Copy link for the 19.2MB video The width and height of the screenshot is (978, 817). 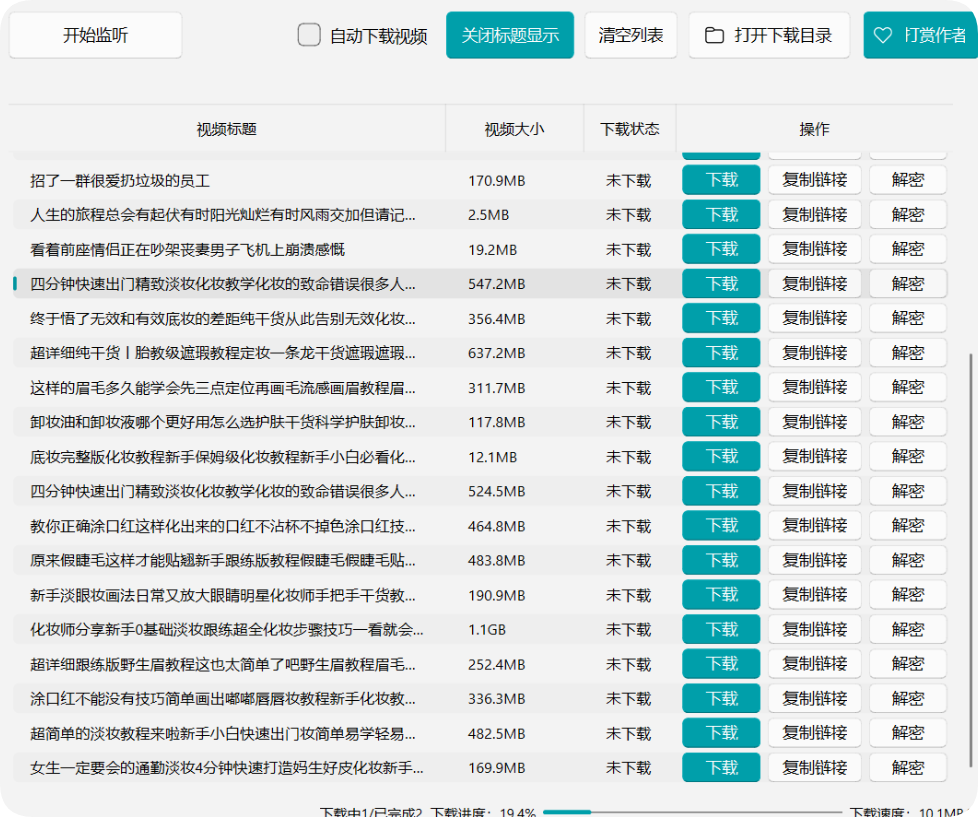click(815, 249)
